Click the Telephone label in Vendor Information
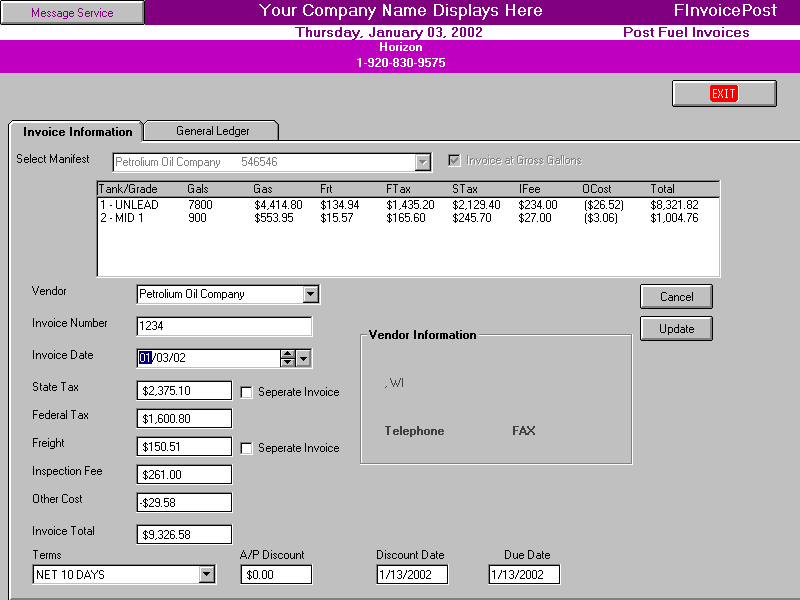This screenshot has height=600, width=800. (414, 431)
